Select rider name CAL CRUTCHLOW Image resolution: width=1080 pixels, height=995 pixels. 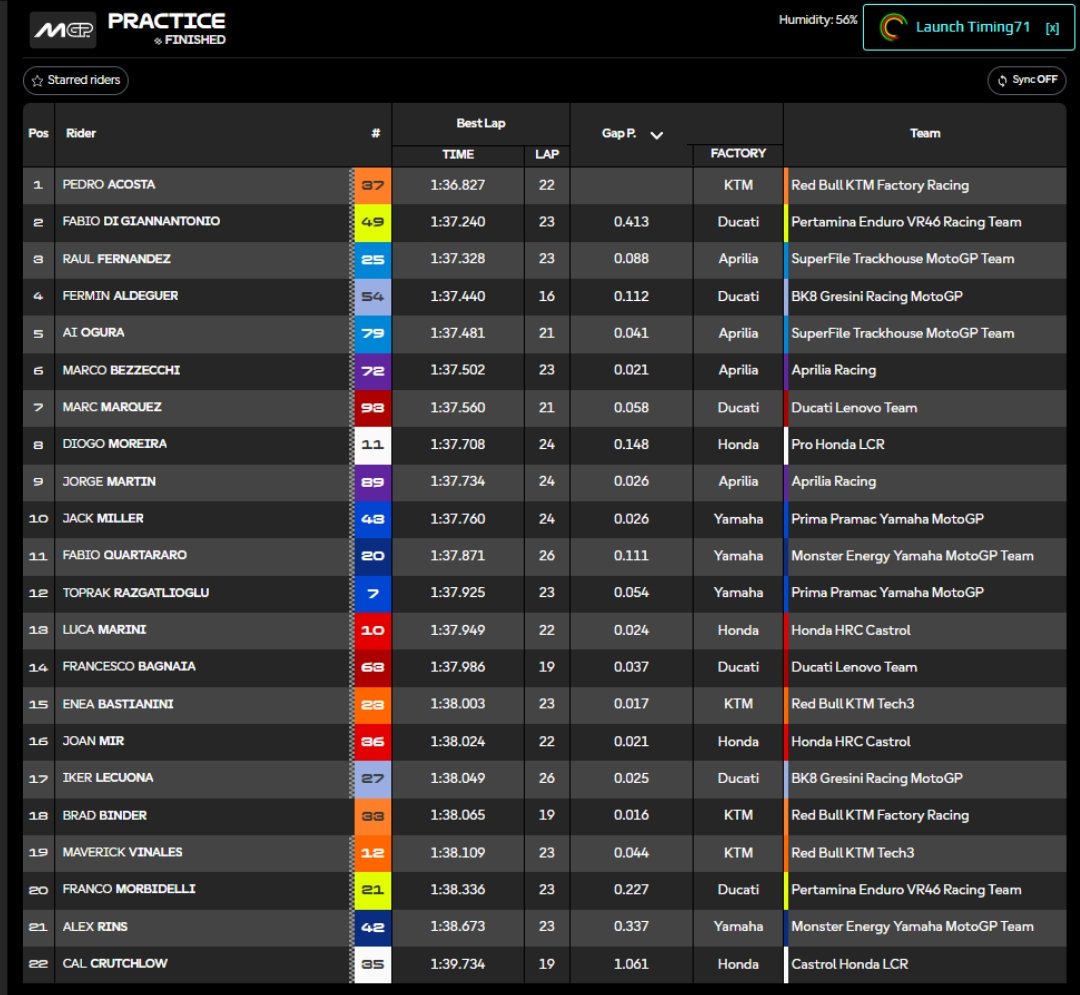click(x=115, y=963)
